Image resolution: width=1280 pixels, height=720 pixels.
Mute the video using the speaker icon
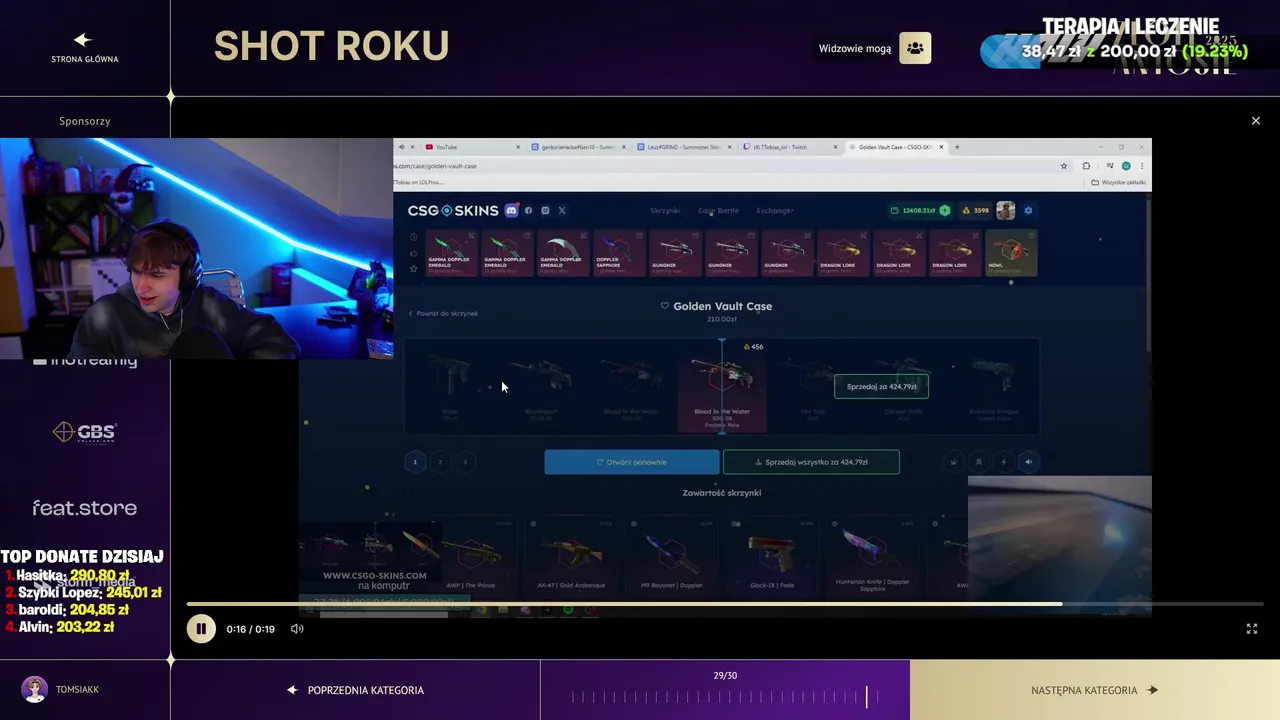tap(297, 629)
